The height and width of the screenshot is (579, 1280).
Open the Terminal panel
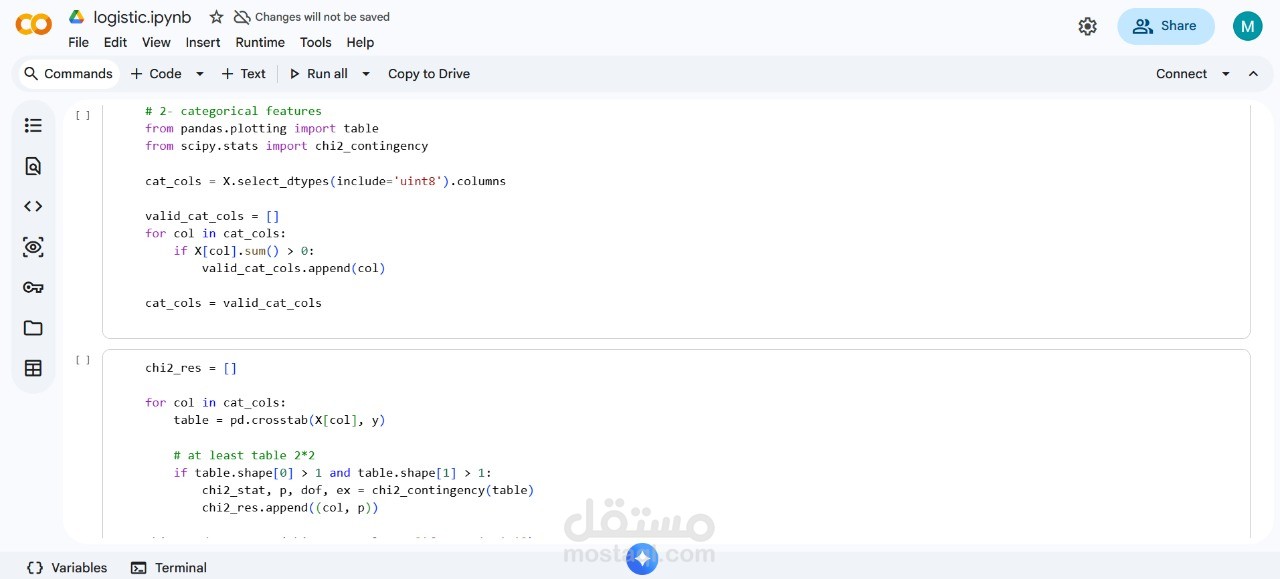click(169, 568)
